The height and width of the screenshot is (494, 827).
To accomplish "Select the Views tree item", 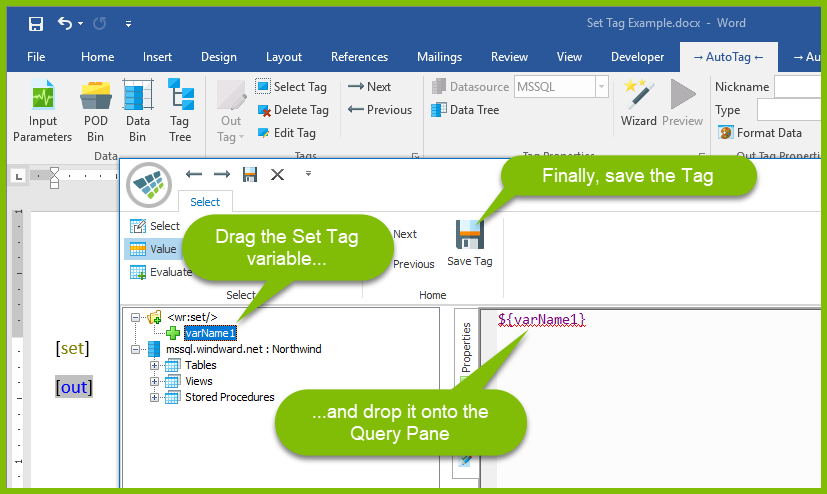I will tap(198, 381).
